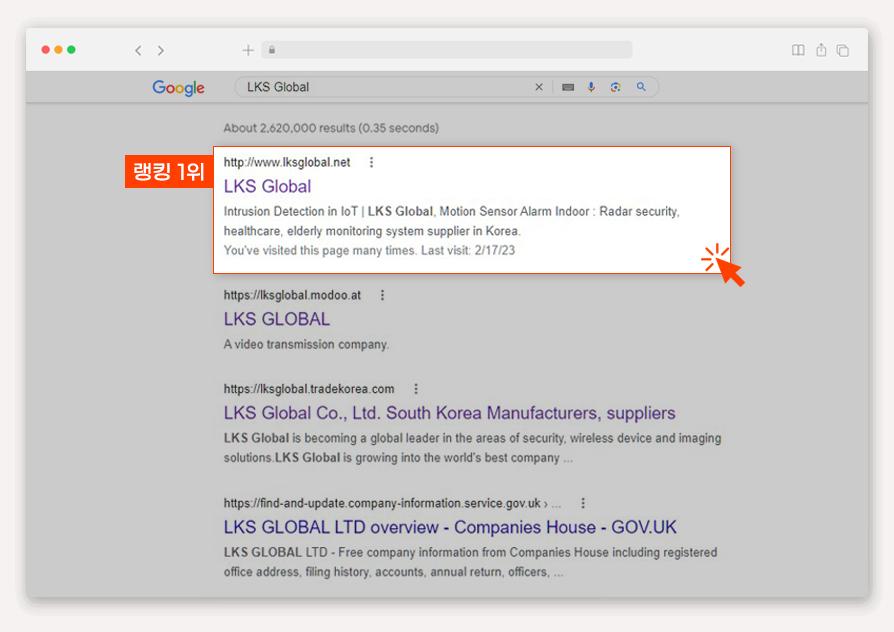Click the 'A video transmission company.' snippet
This screenshot has width=894, height=632.
click(306, 345)
